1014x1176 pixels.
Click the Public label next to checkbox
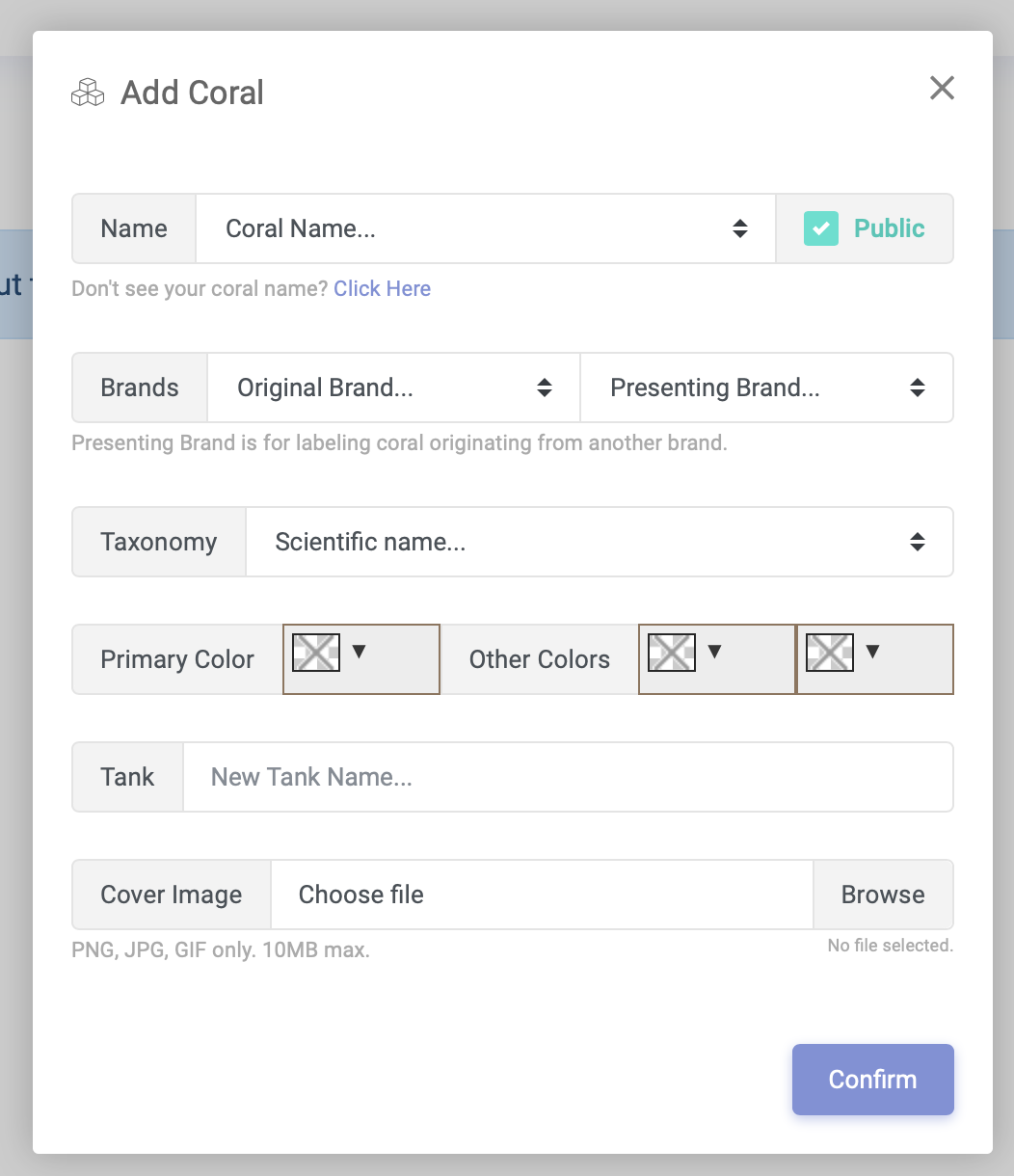click(x=890, y=228)
